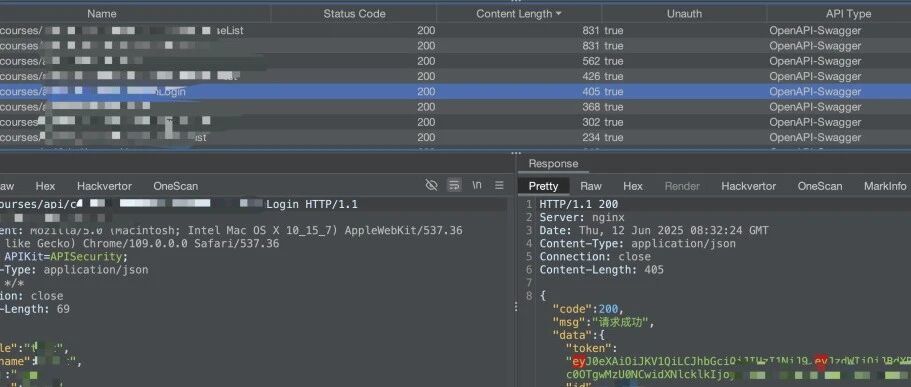Click response Content-Type: application/json line
The width and height of the screenshot is (911, 387).
coord(637,243)
